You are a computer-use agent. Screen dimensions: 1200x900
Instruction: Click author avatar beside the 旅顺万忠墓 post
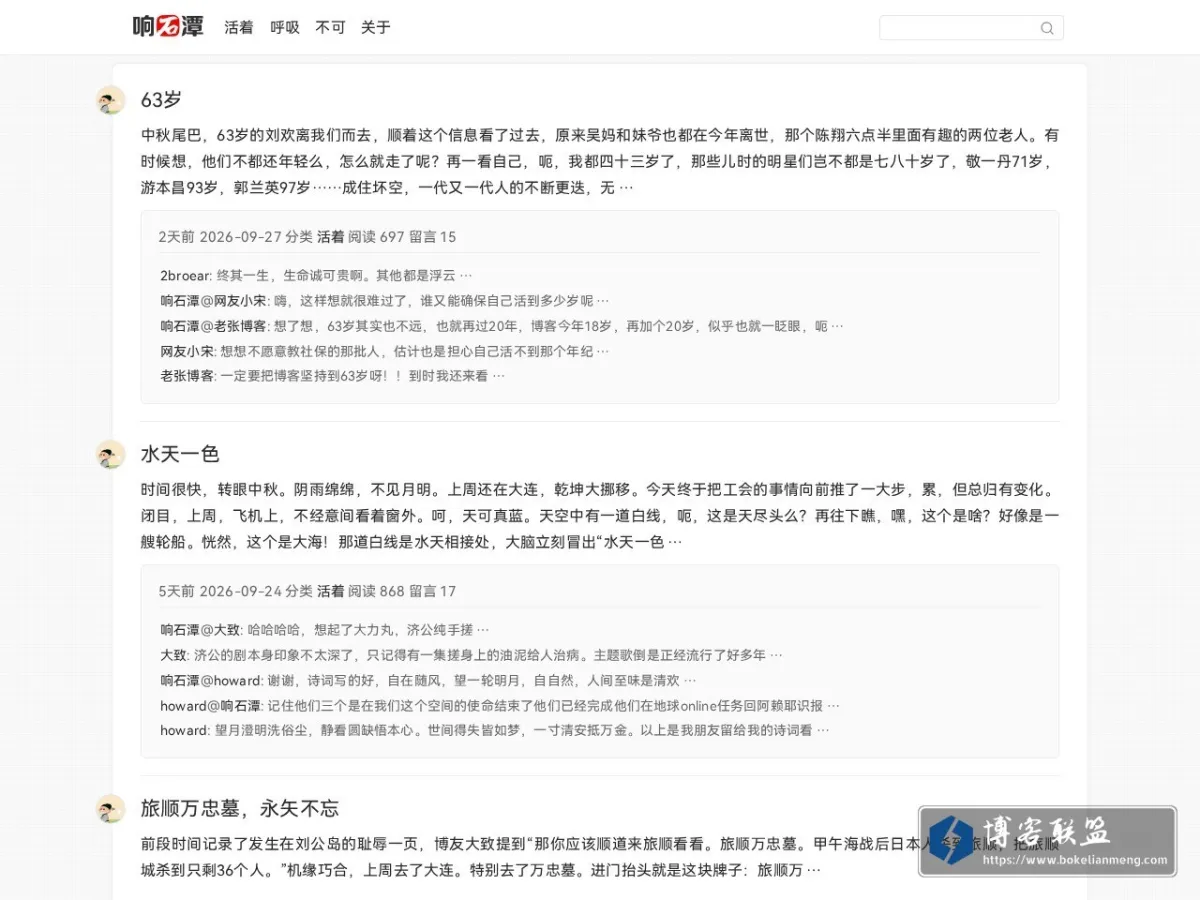tap(110, 808)
